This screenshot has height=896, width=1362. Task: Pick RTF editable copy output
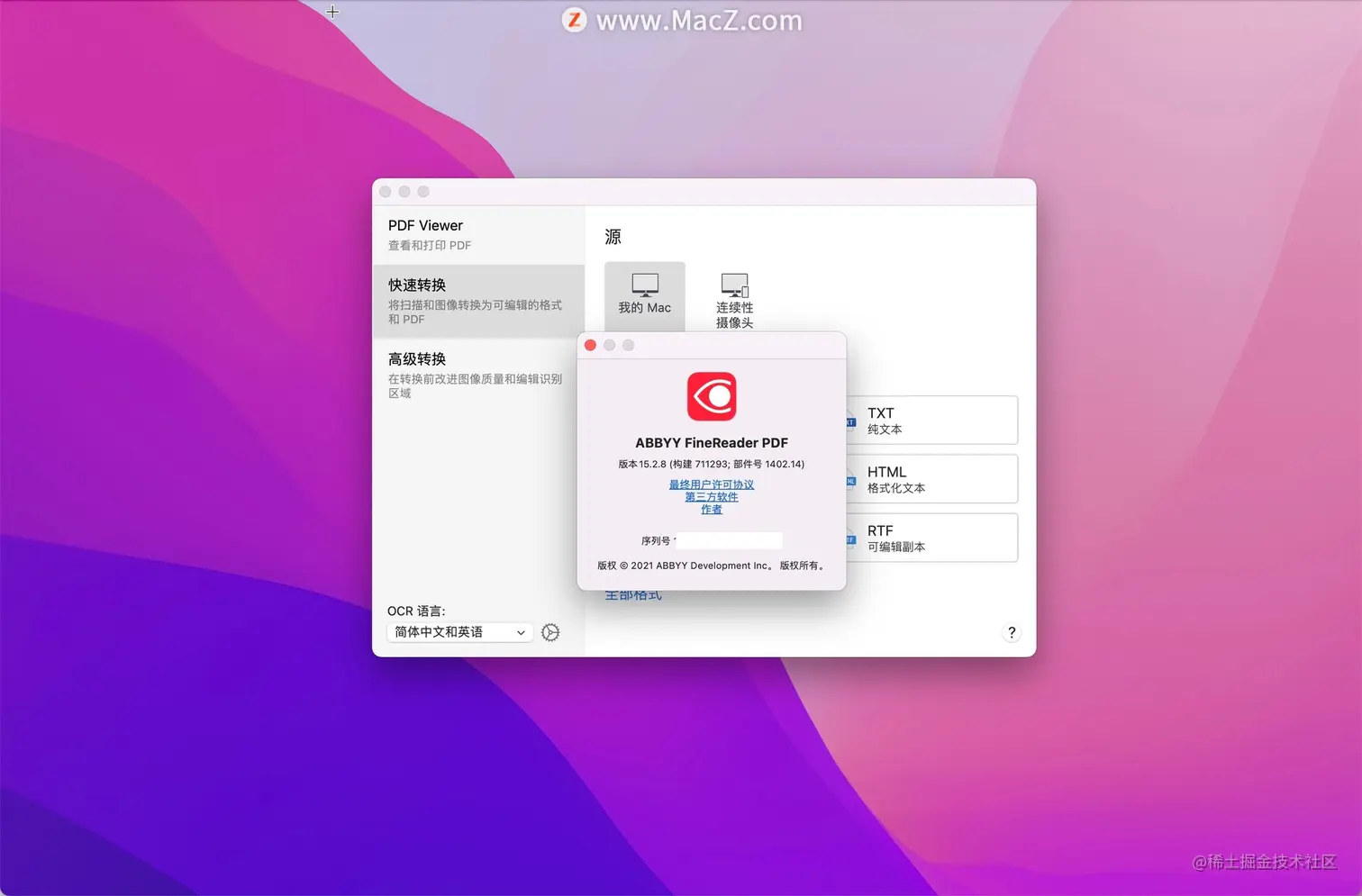pyautogui.click(x=931, y=538)
